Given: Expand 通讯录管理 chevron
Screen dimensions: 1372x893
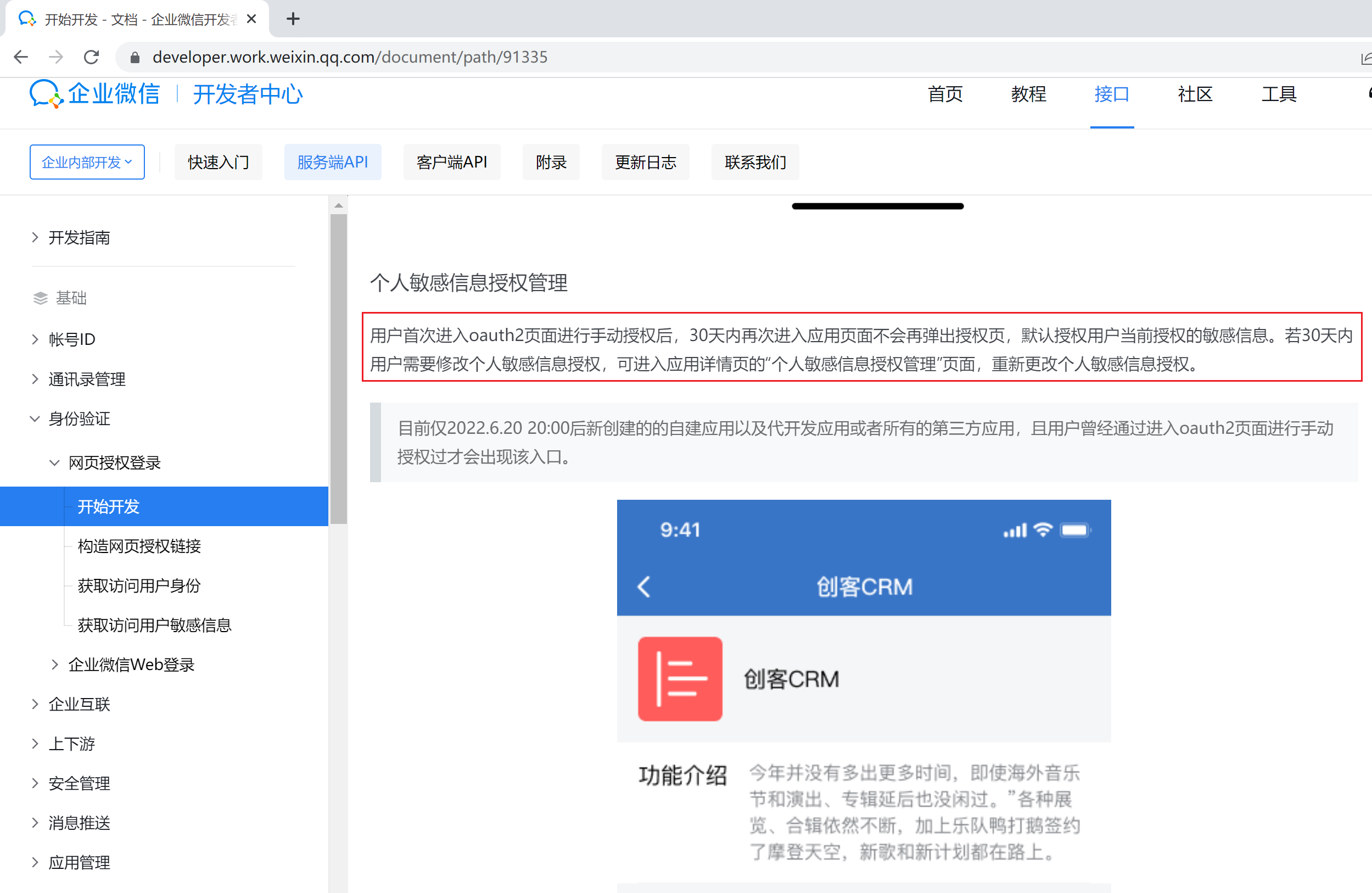Looking at the screenshot, I should (x=35, y=379).
